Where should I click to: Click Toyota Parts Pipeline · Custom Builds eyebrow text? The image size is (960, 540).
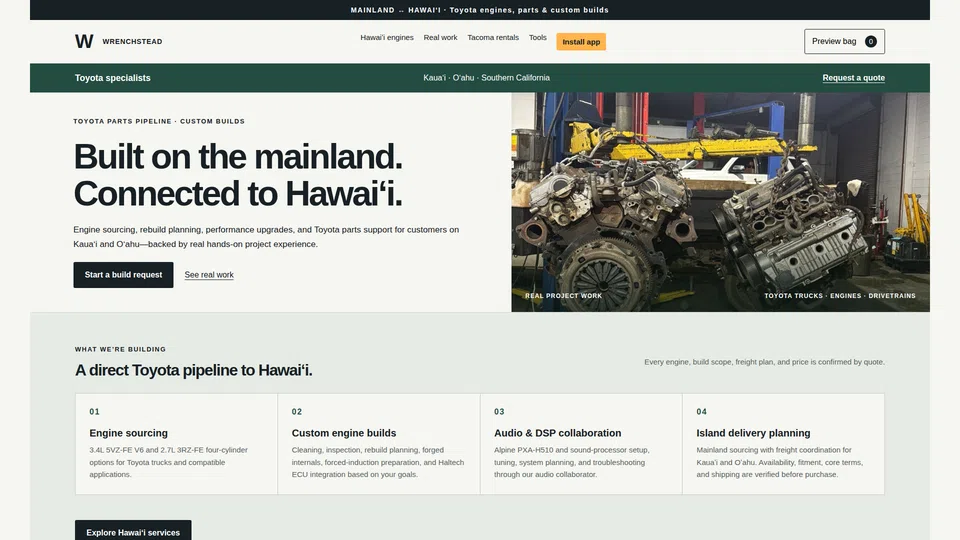point(159,121)
